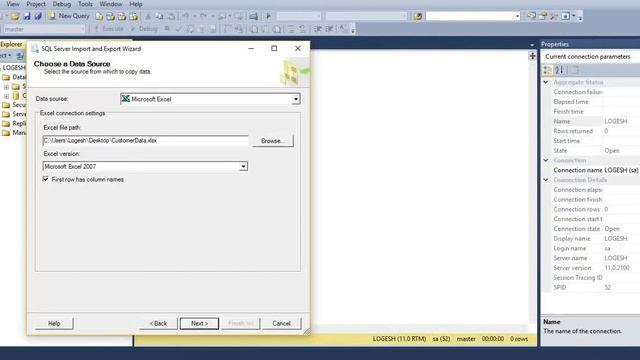Image resolution: width=640 pixels, height=360 pixels.
Task: Click the Cut icon in the toolbar
Action: (148, 16)
